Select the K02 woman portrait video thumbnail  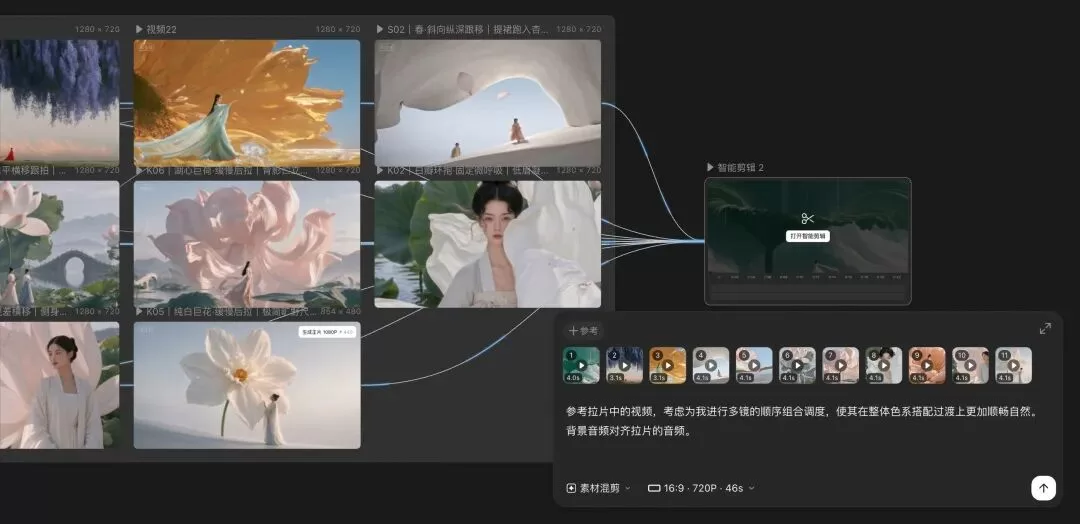(x=488, y=244)
